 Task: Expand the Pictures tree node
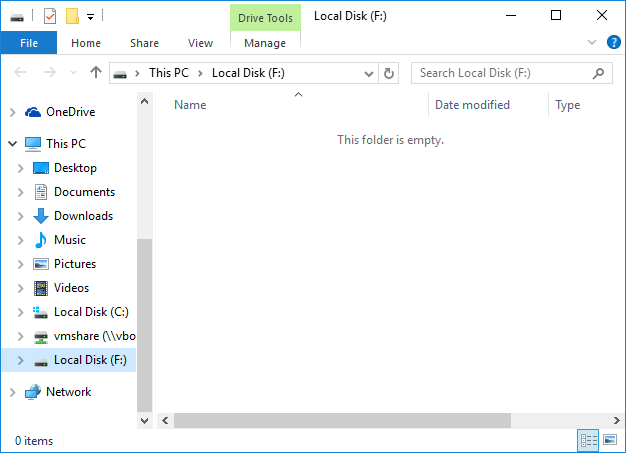(20, 264)
